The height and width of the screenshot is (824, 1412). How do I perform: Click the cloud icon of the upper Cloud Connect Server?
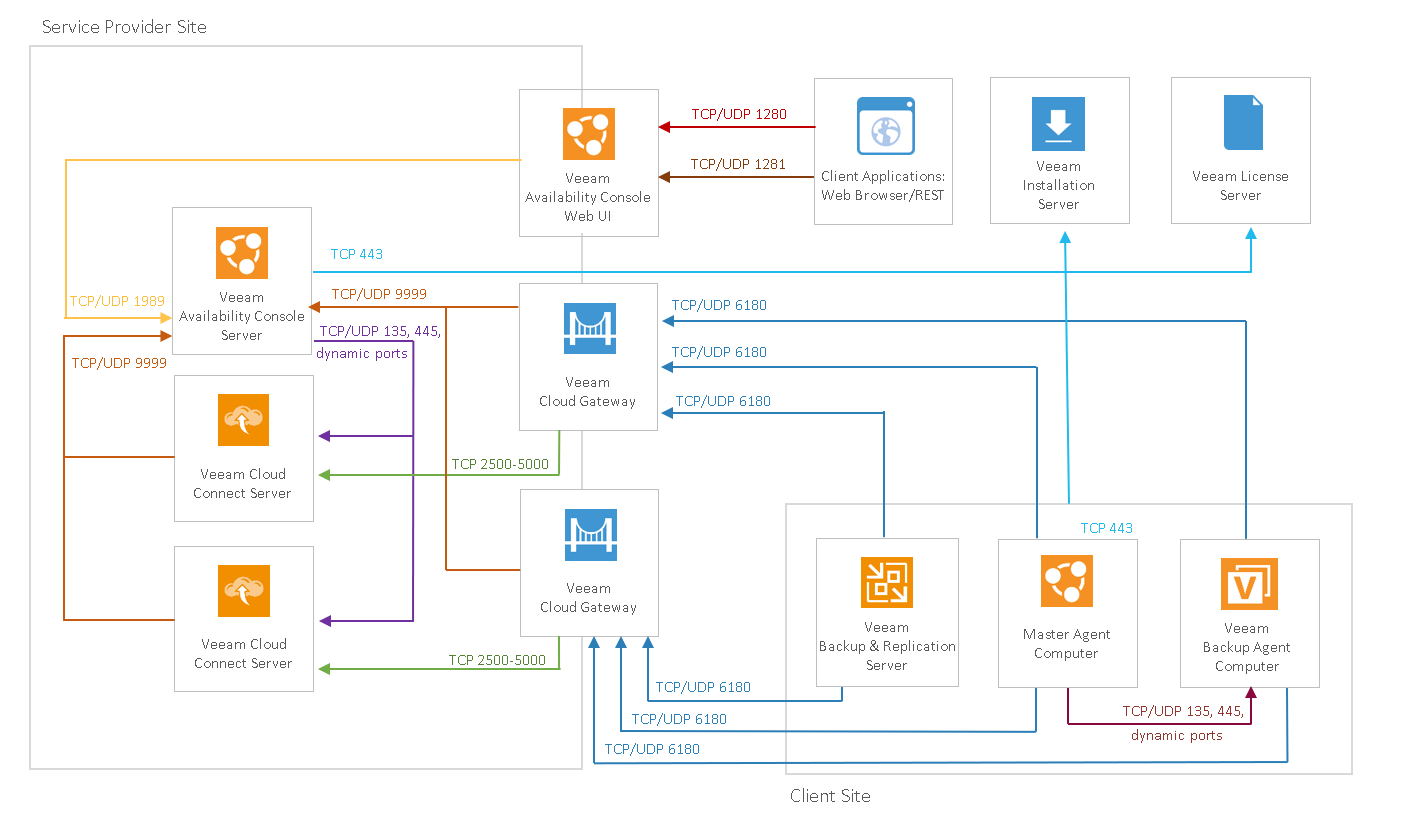243,420
